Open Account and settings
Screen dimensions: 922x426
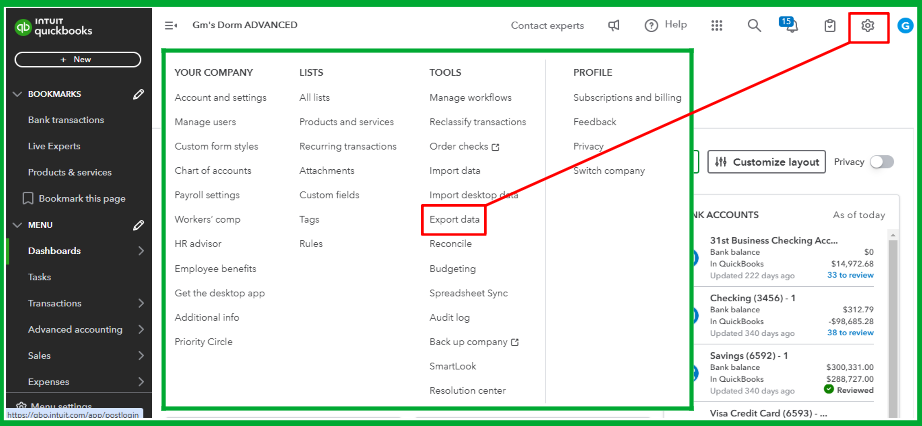(221, 98)
